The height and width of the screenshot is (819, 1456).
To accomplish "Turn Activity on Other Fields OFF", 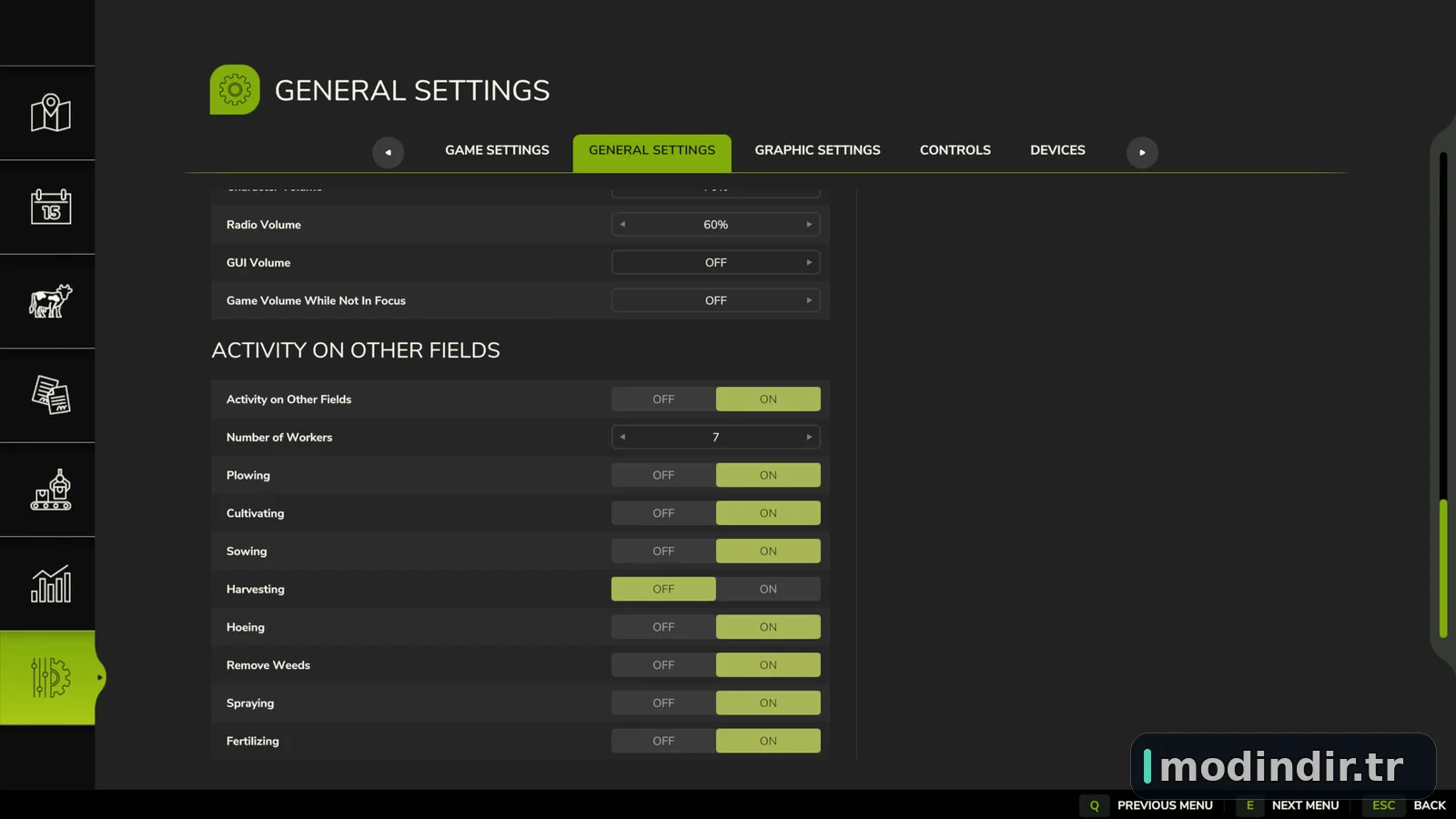I will click(x=663, y=399).
